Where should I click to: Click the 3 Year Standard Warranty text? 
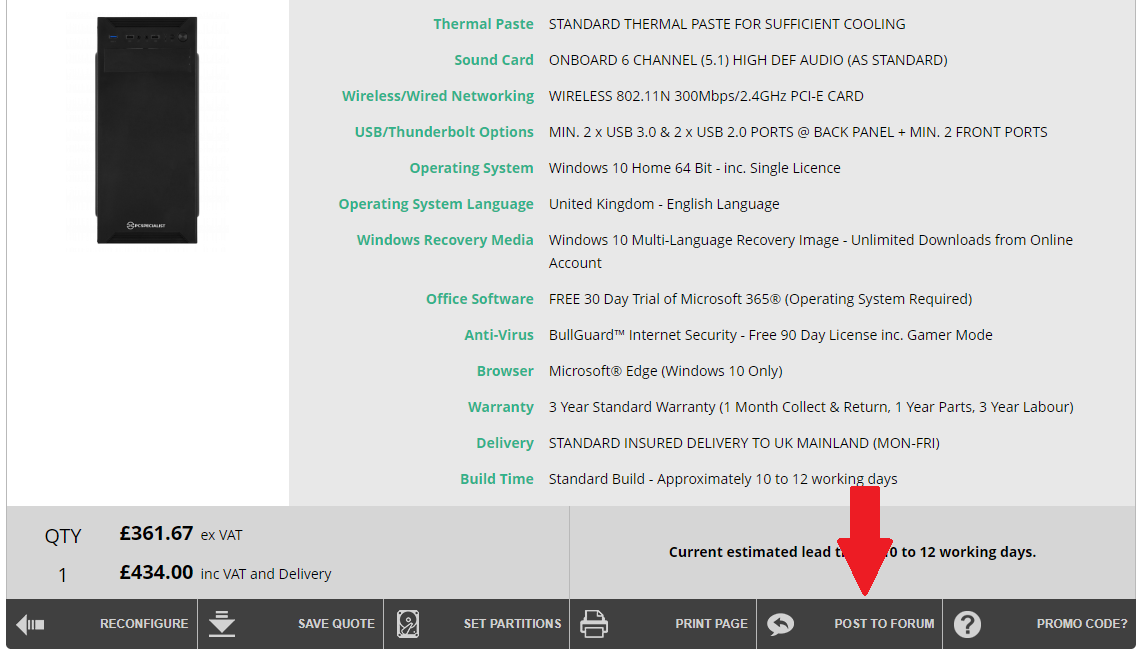pos(811,407)
